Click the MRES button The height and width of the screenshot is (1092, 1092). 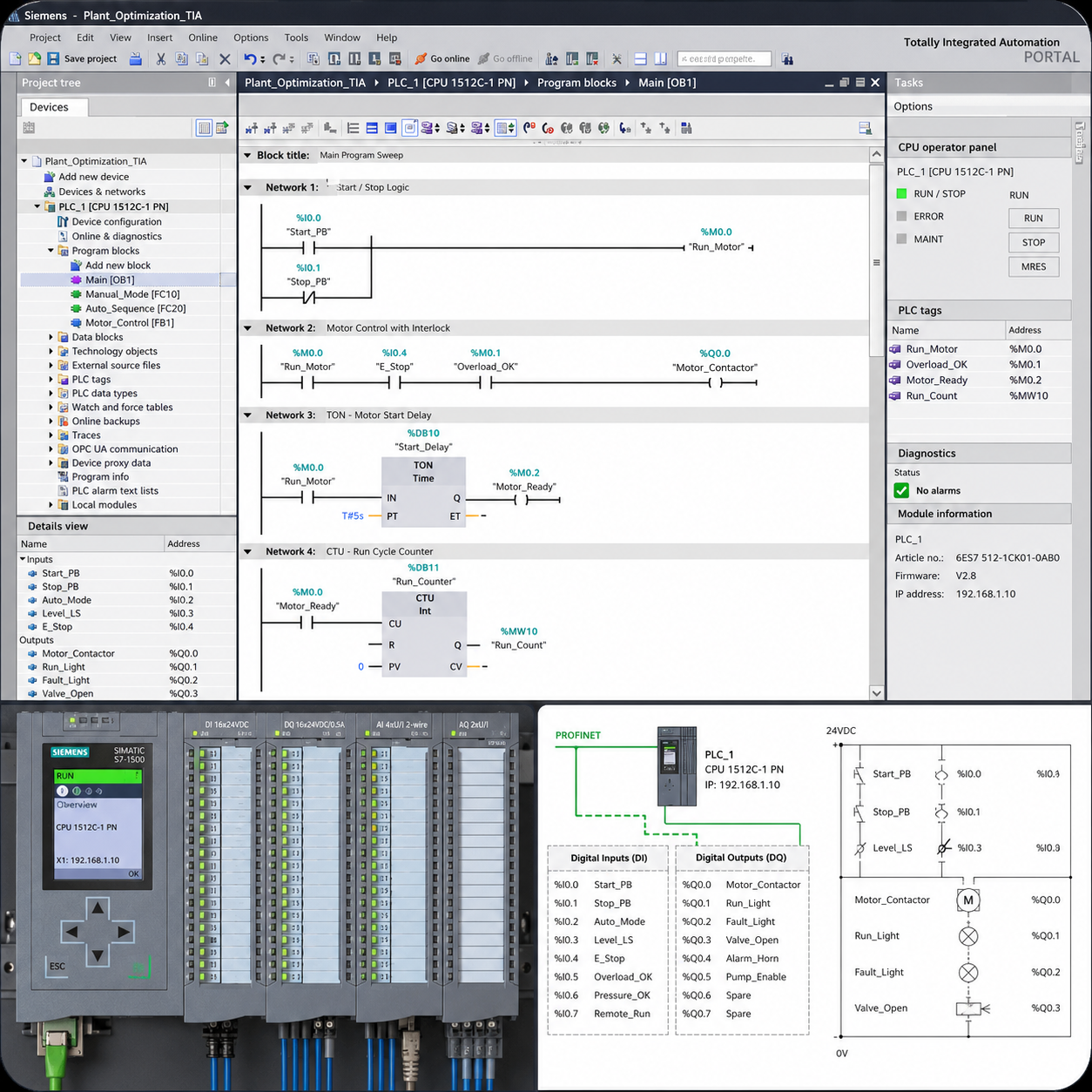pyautogui.click(x=1034, y=266)
